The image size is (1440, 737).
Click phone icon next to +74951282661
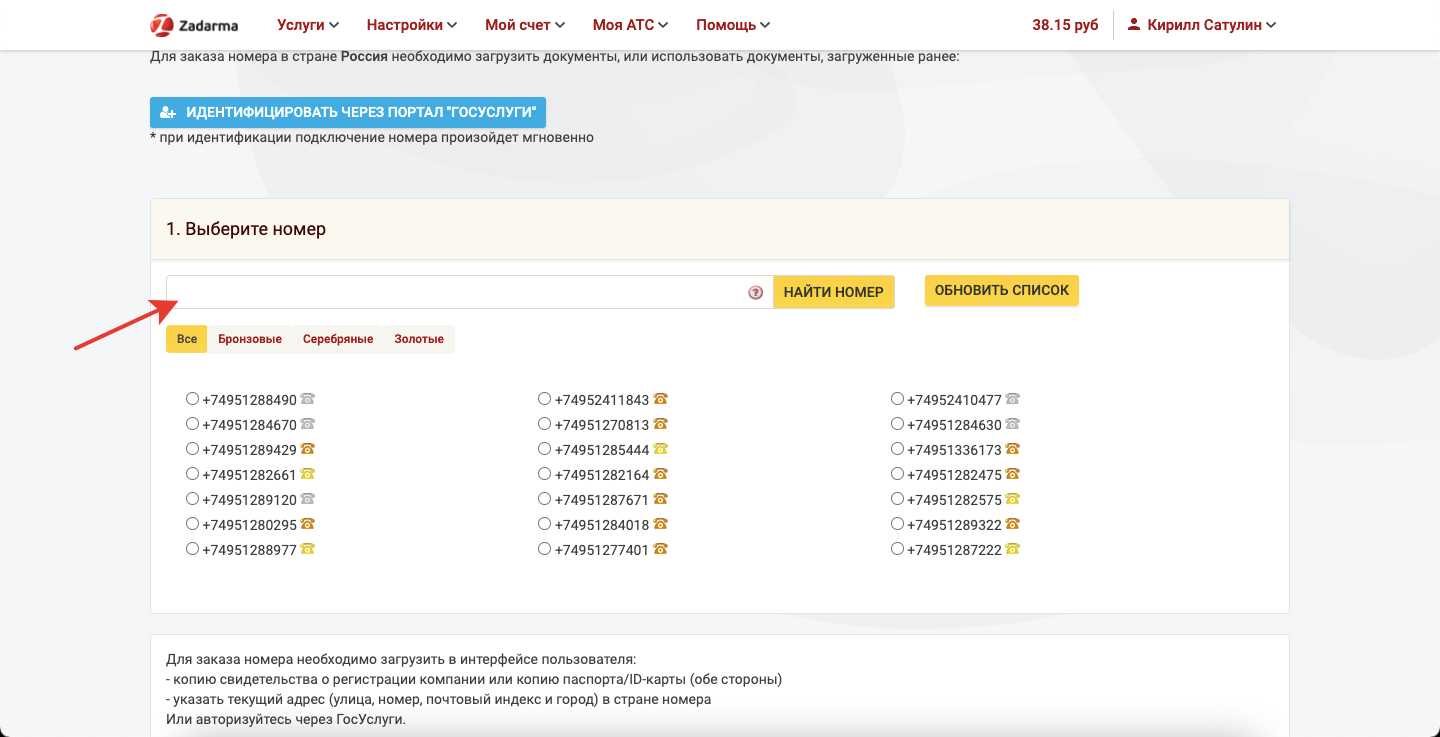pyautogui.click(x=308, y=474)
